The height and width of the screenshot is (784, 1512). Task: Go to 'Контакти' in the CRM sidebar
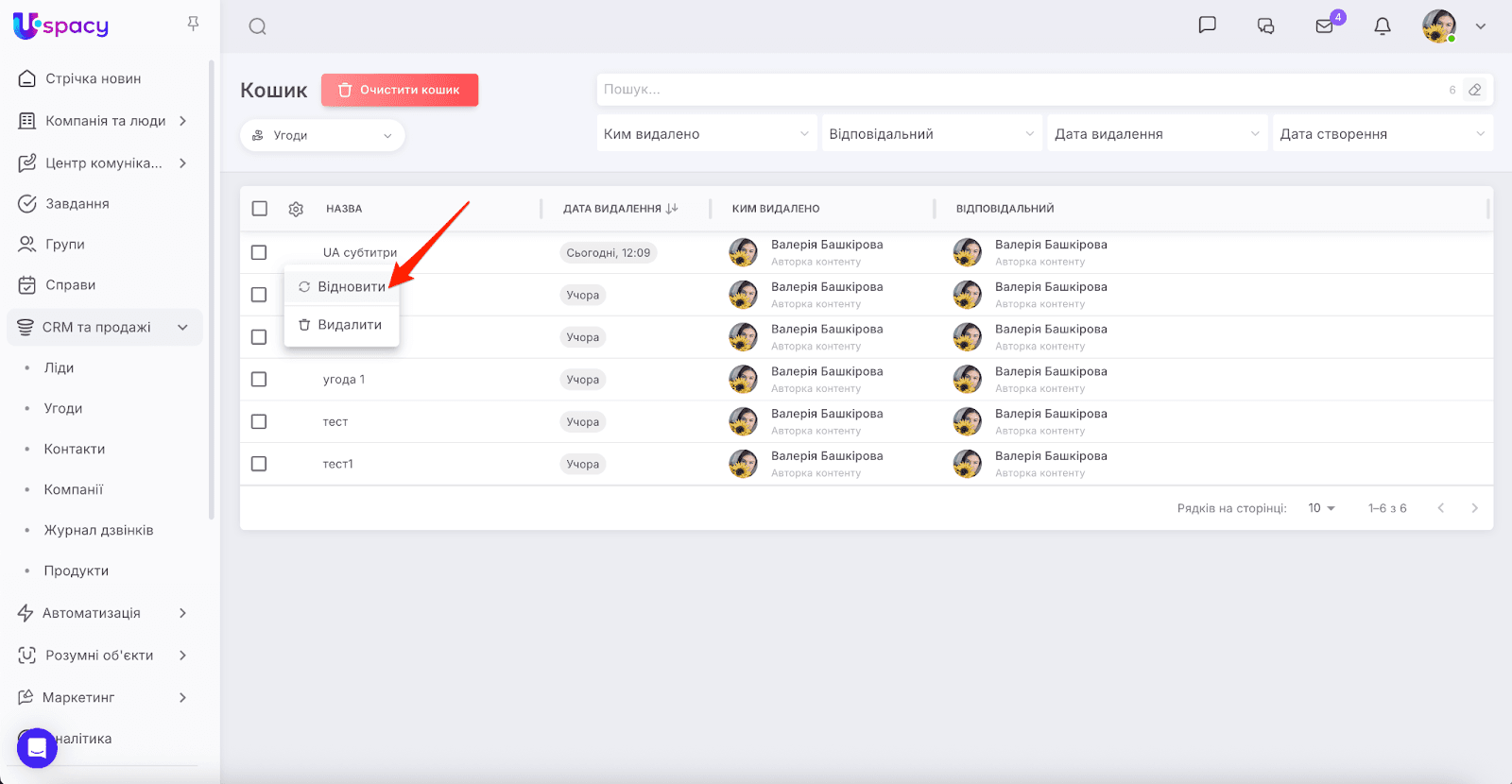pos(75,449)
